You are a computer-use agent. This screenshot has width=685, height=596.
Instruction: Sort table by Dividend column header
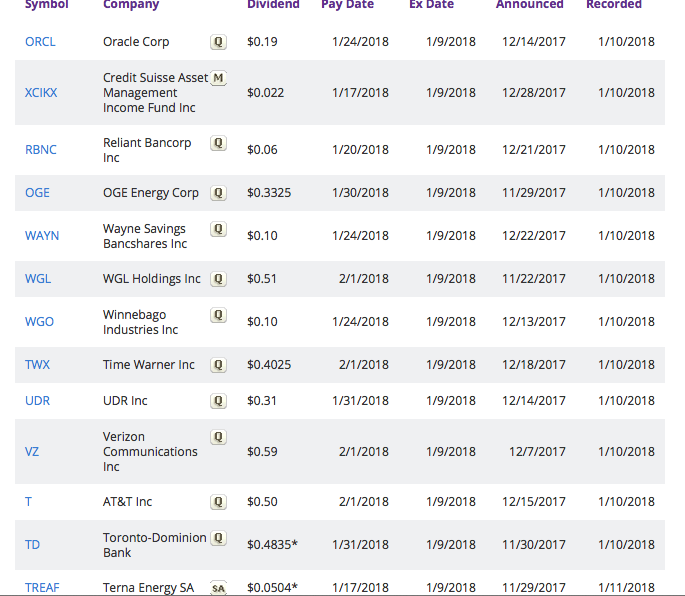click(273, 5)
